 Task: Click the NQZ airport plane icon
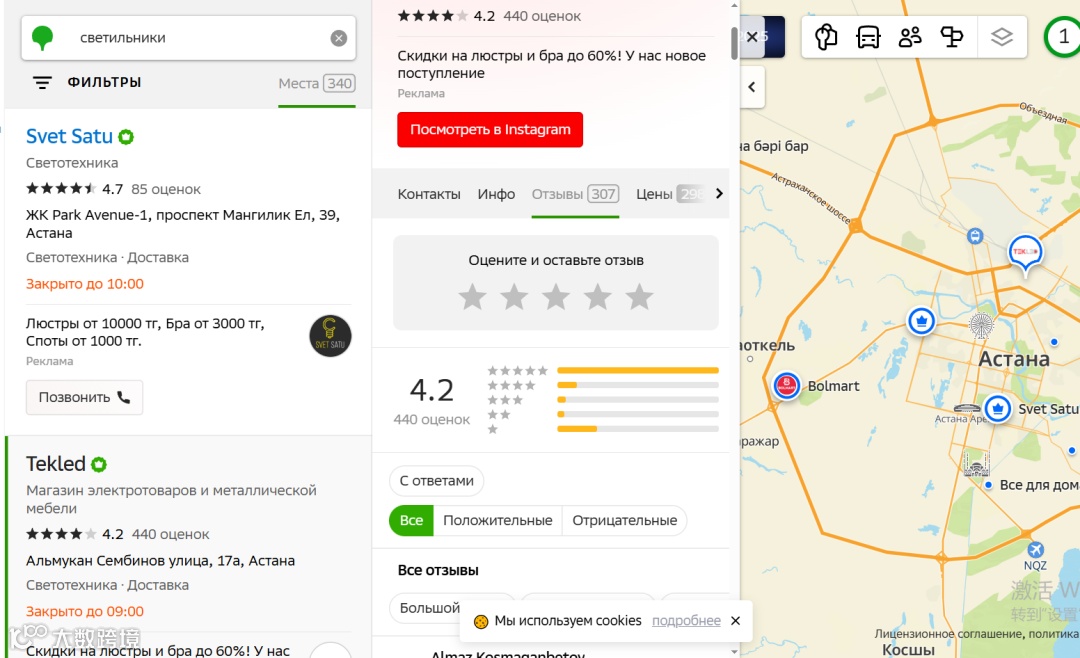click(1035, 550)
